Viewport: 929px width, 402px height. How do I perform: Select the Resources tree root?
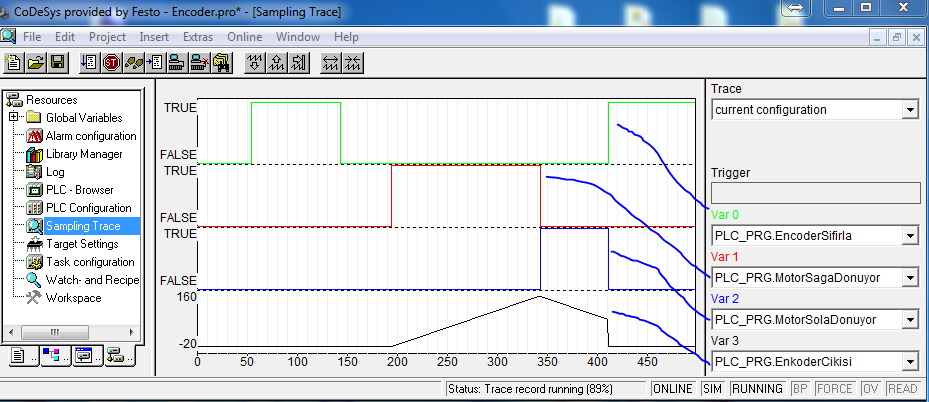pos(52,99)
